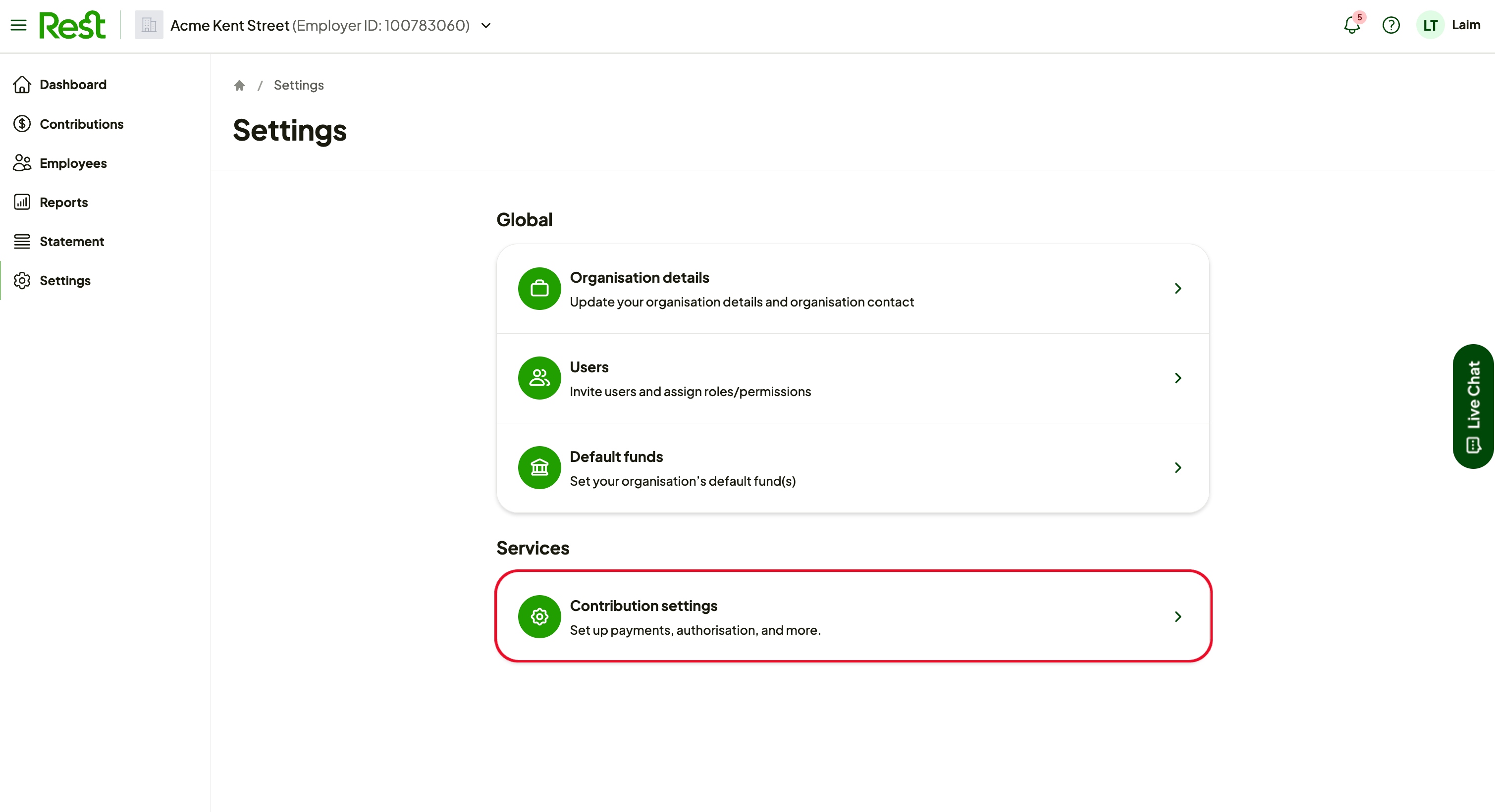Open Statement in the sidebar
This screenshot has width=1495, height=812.
coord(72,241)
